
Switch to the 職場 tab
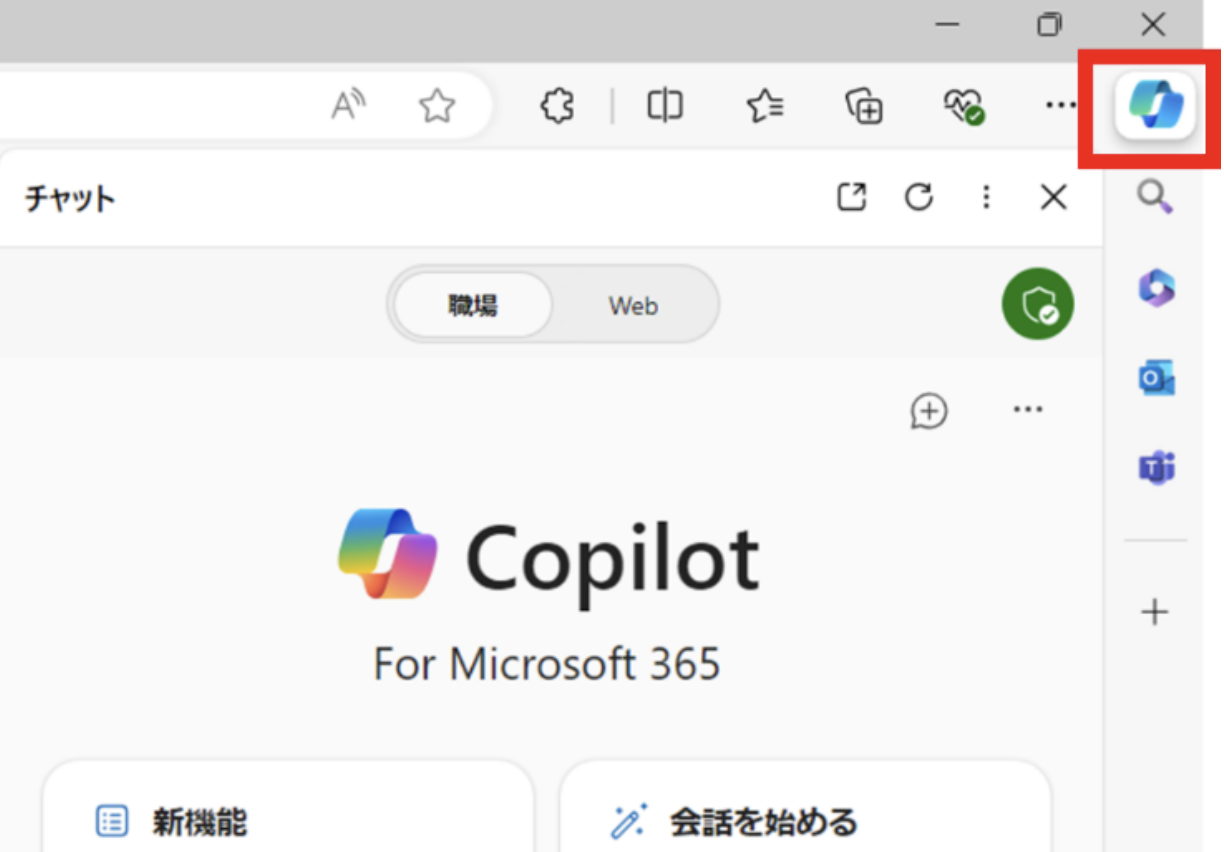point(473,305)
